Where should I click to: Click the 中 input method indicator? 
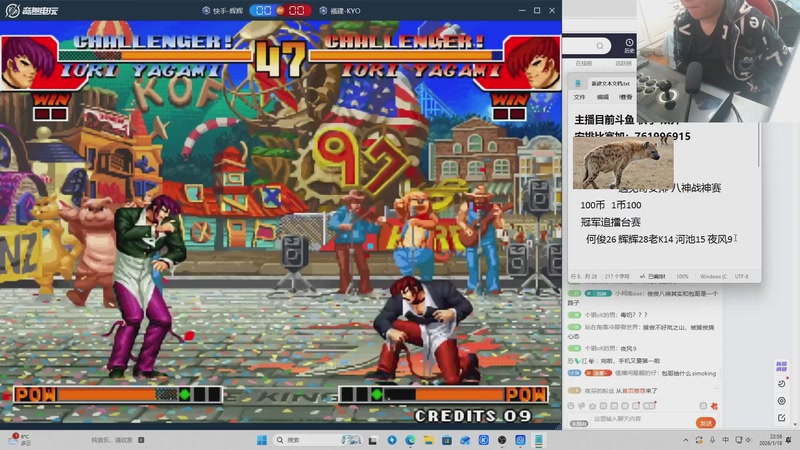coord(725,440)
